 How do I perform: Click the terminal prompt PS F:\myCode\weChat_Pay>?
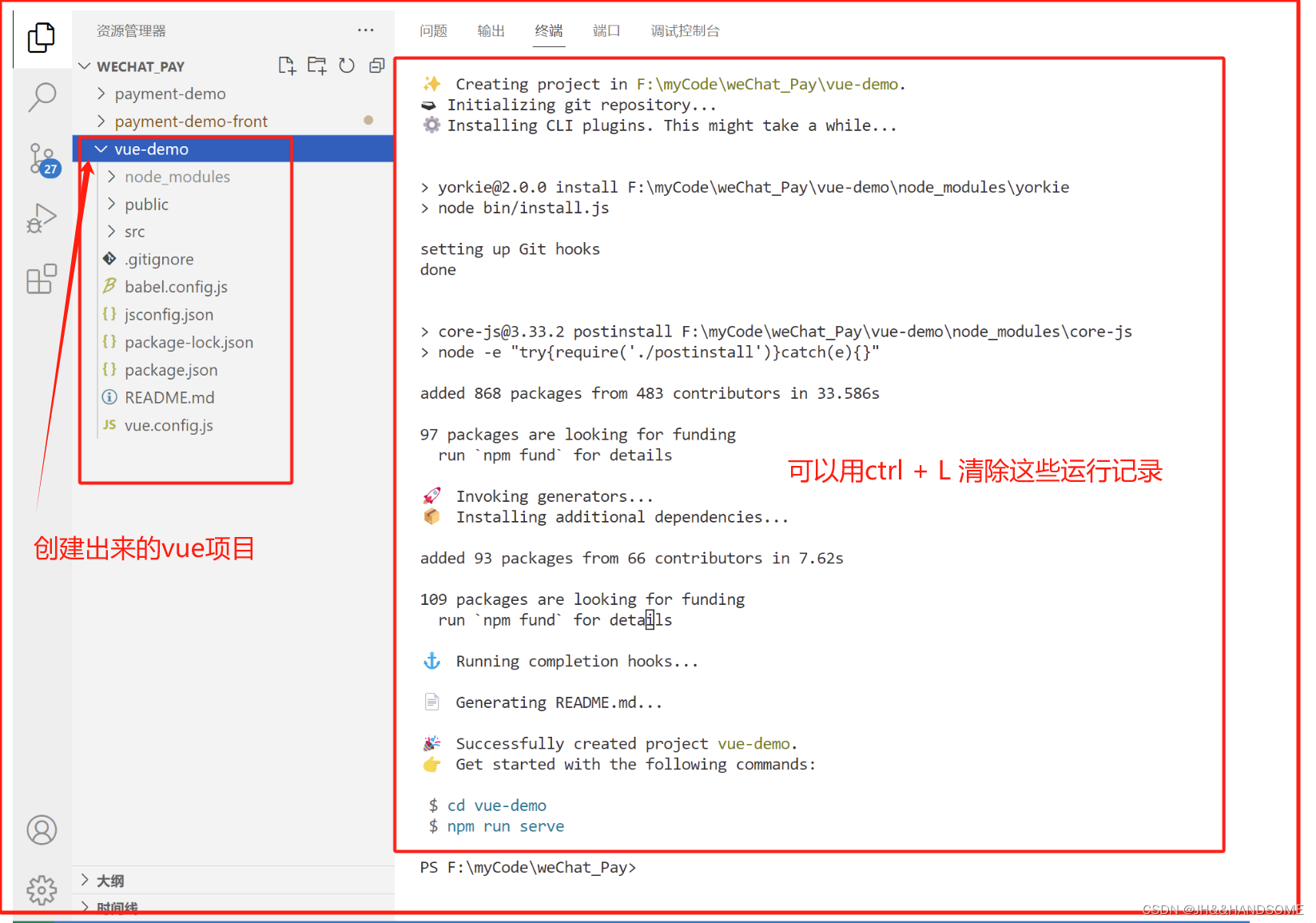click(x=528, y=867)
